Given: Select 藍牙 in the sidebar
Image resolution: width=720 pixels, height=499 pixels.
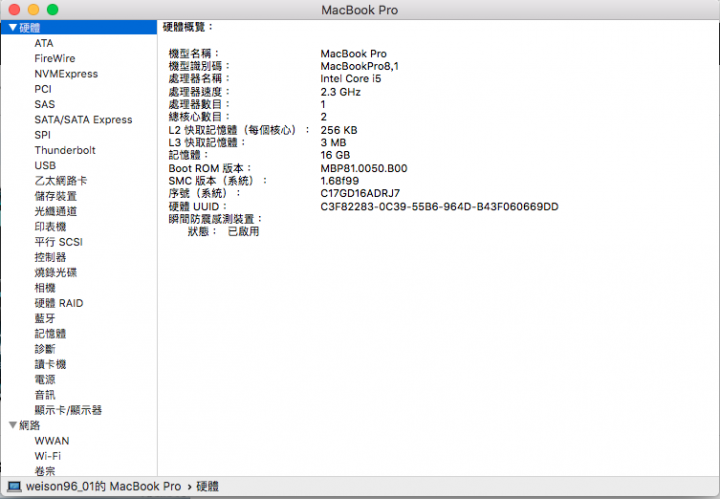Looking at the screenshot, I should click(x=45, y=318).
